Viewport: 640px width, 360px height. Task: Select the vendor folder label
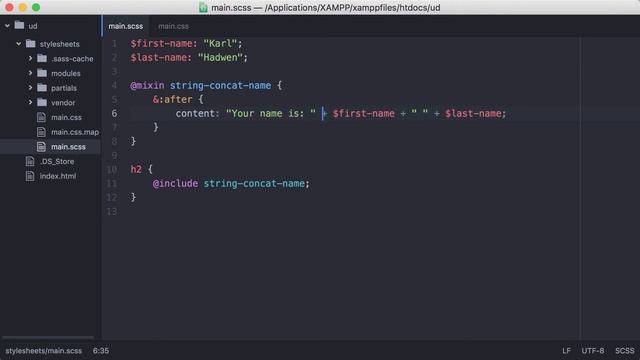click(63, 103)
